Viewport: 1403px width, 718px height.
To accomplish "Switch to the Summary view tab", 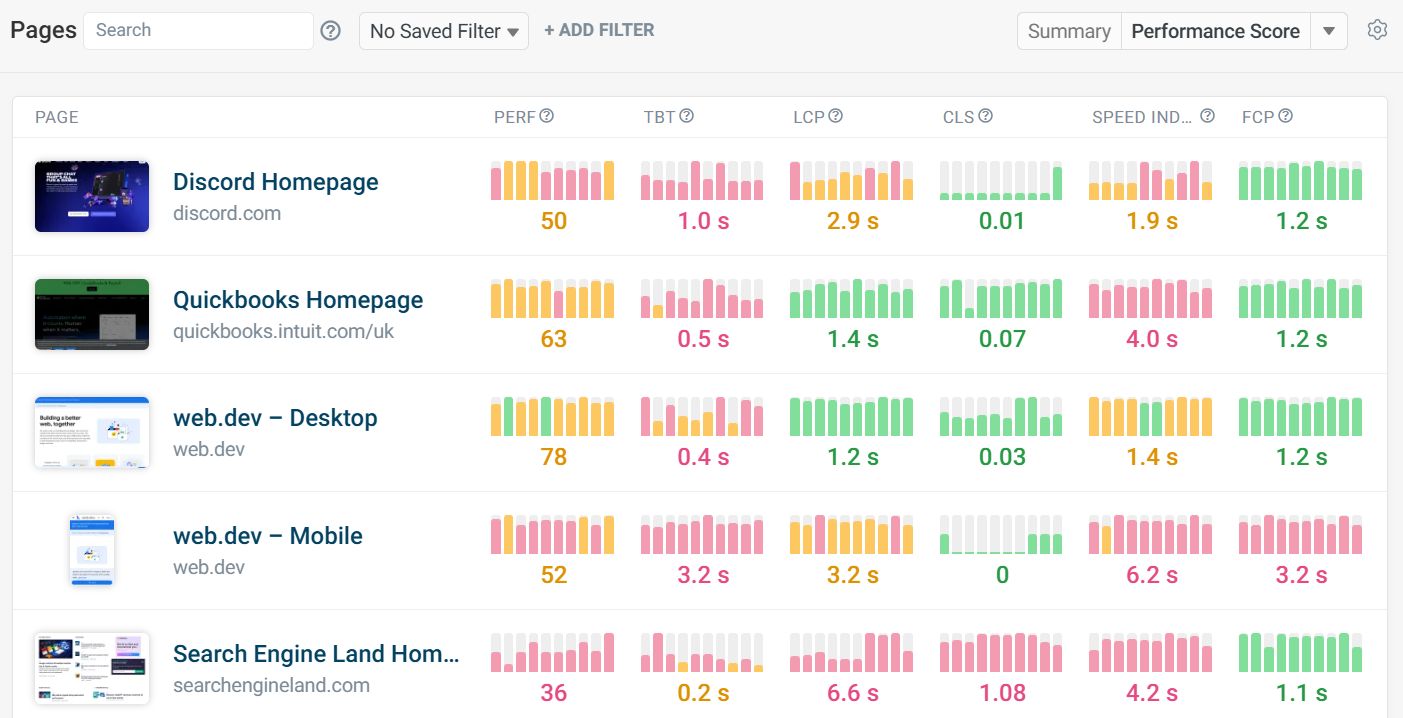I will coord(1069,31).
